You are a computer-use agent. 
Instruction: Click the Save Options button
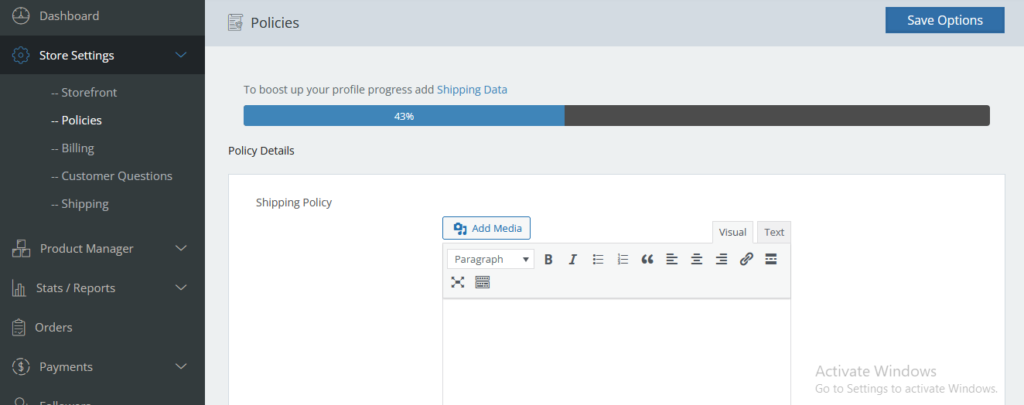[x=944, y=20]
